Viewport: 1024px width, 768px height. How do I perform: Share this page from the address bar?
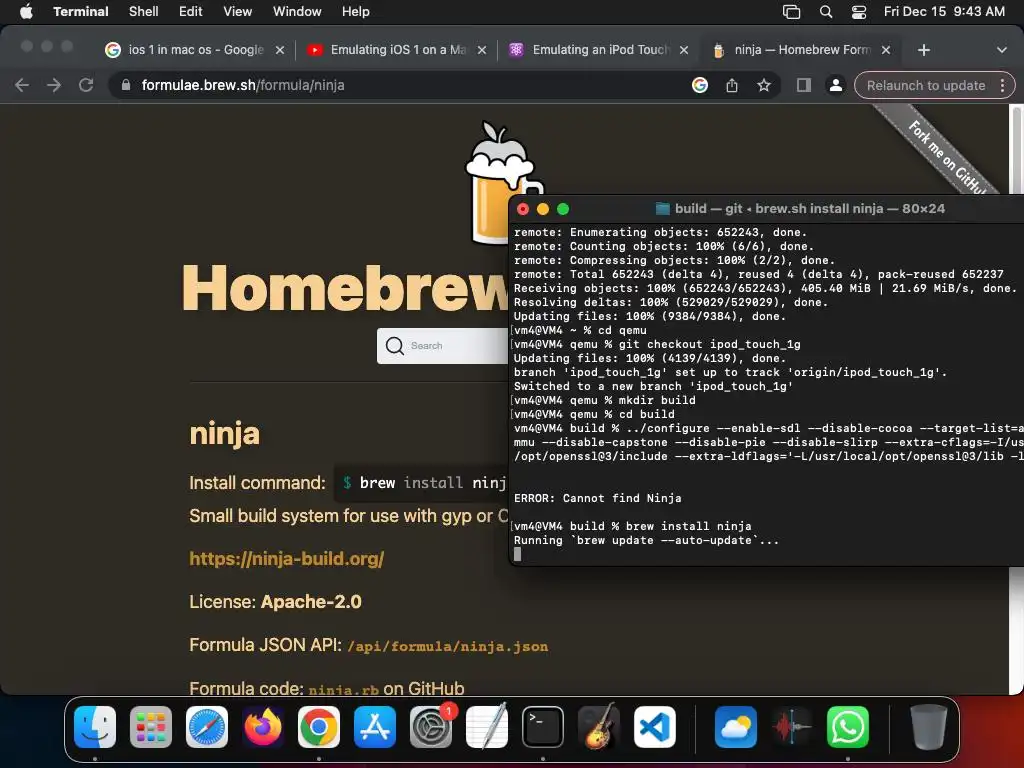(732, 85)
